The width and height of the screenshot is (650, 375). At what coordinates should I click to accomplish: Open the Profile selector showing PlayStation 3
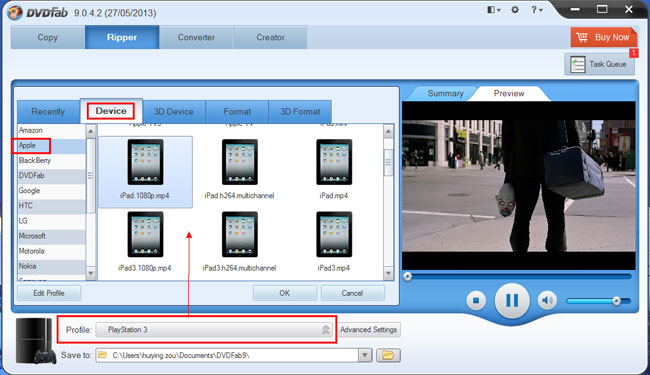coord(215,330)
